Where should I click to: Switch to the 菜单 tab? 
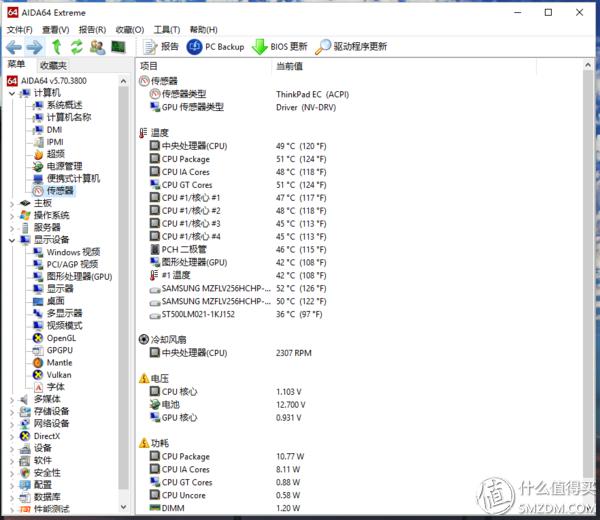click(16, 64)
